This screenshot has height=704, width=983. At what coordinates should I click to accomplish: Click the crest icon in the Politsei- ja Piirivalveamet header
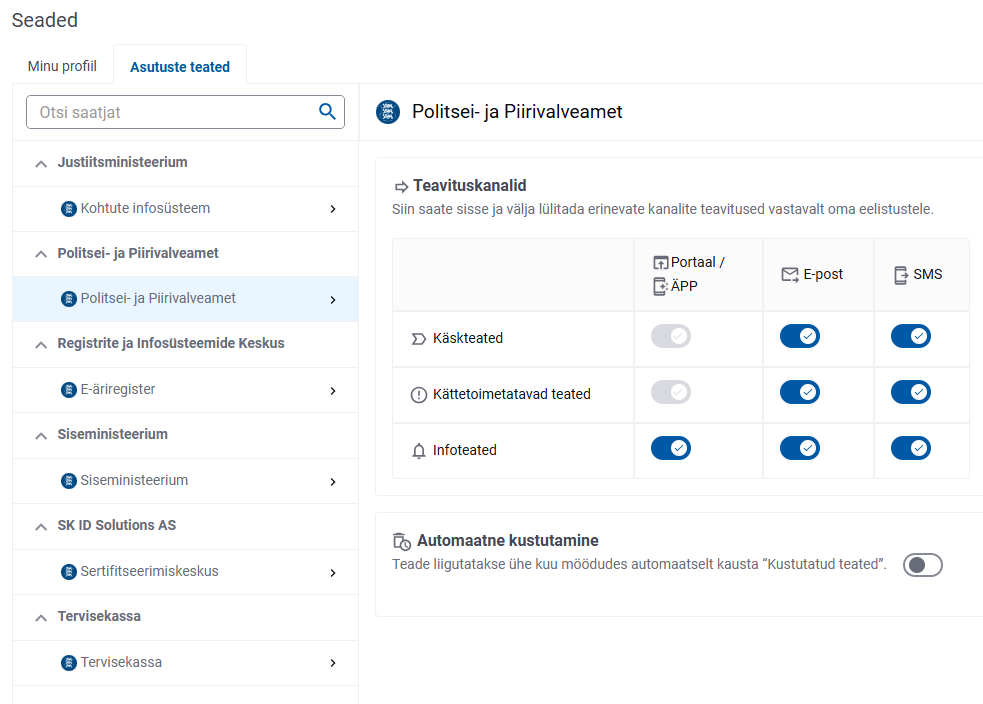click(388, 112)
